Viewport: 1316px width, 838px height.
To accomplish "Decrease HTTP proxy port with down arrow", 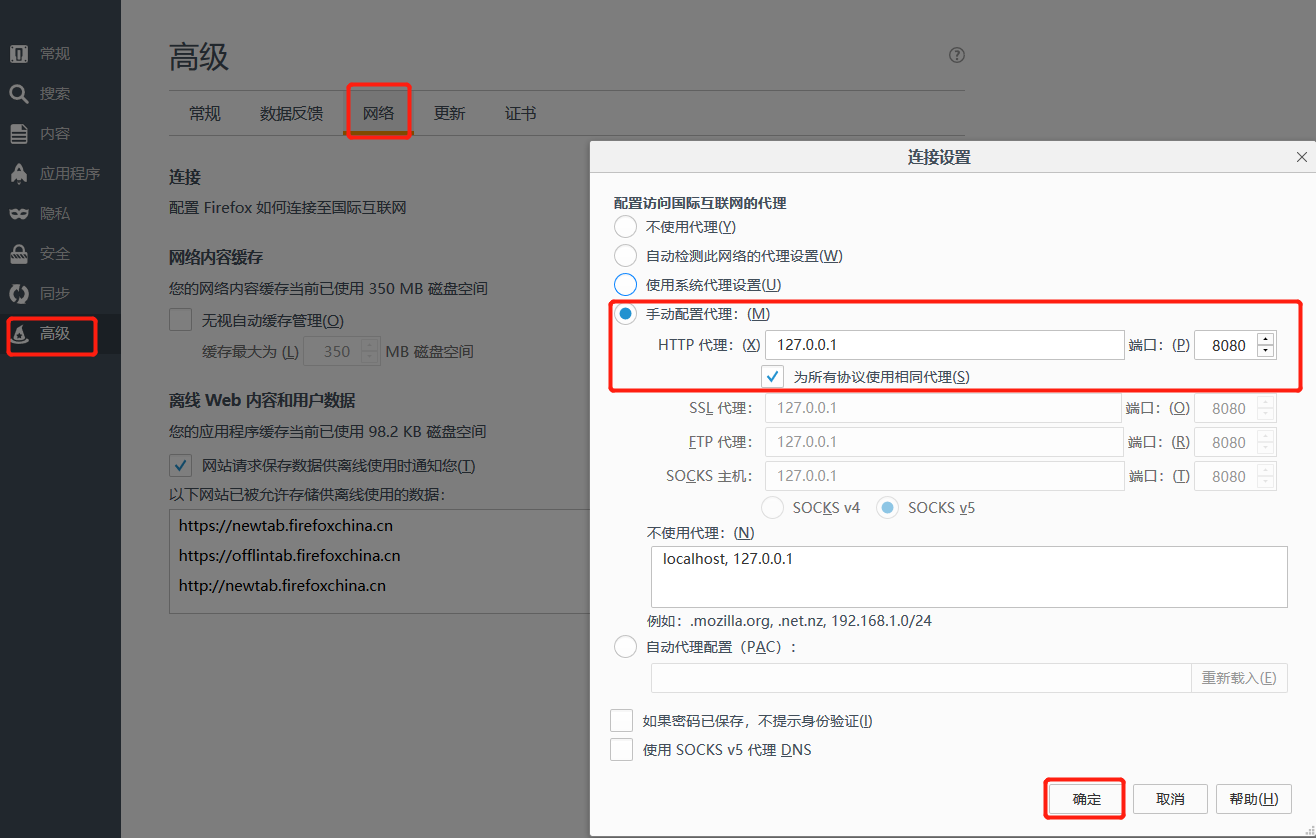I will tap(1266, 352).
